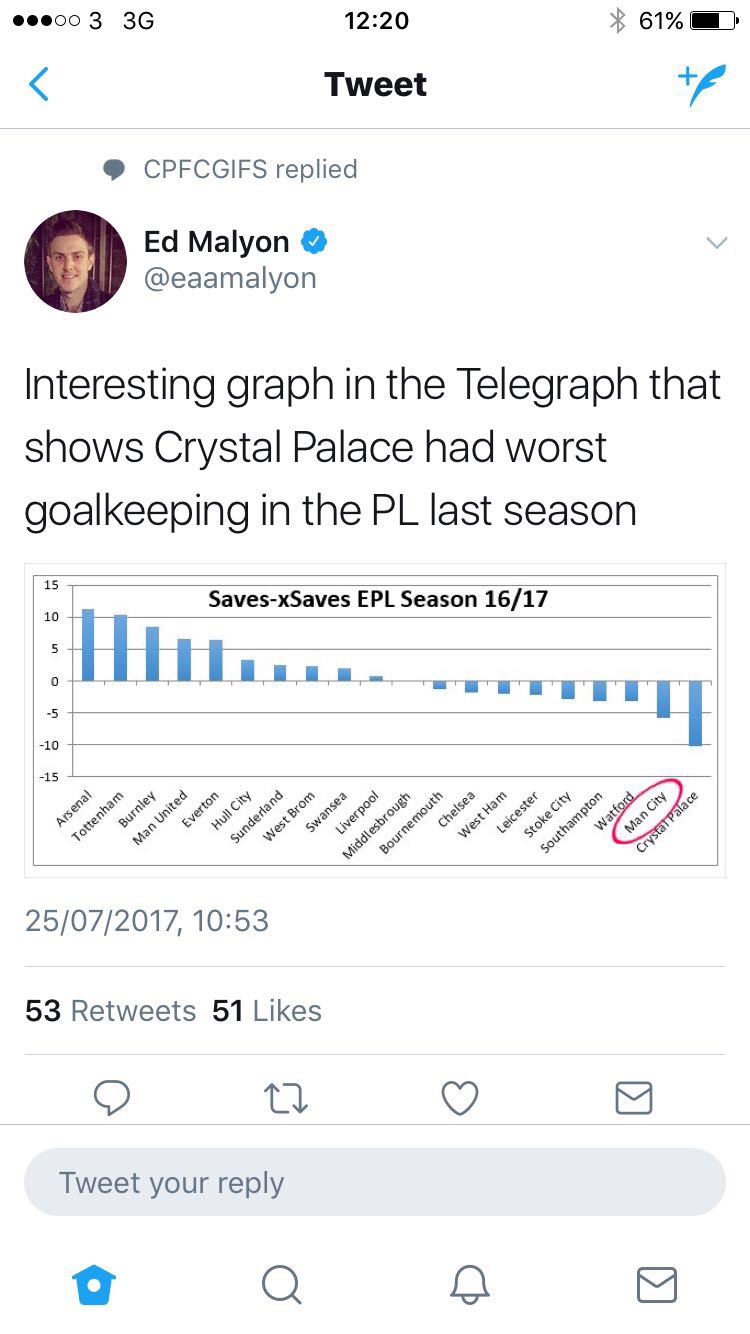Open the Notifications bell tab
Viewport: 750px width, 1334px height.
469,1284
